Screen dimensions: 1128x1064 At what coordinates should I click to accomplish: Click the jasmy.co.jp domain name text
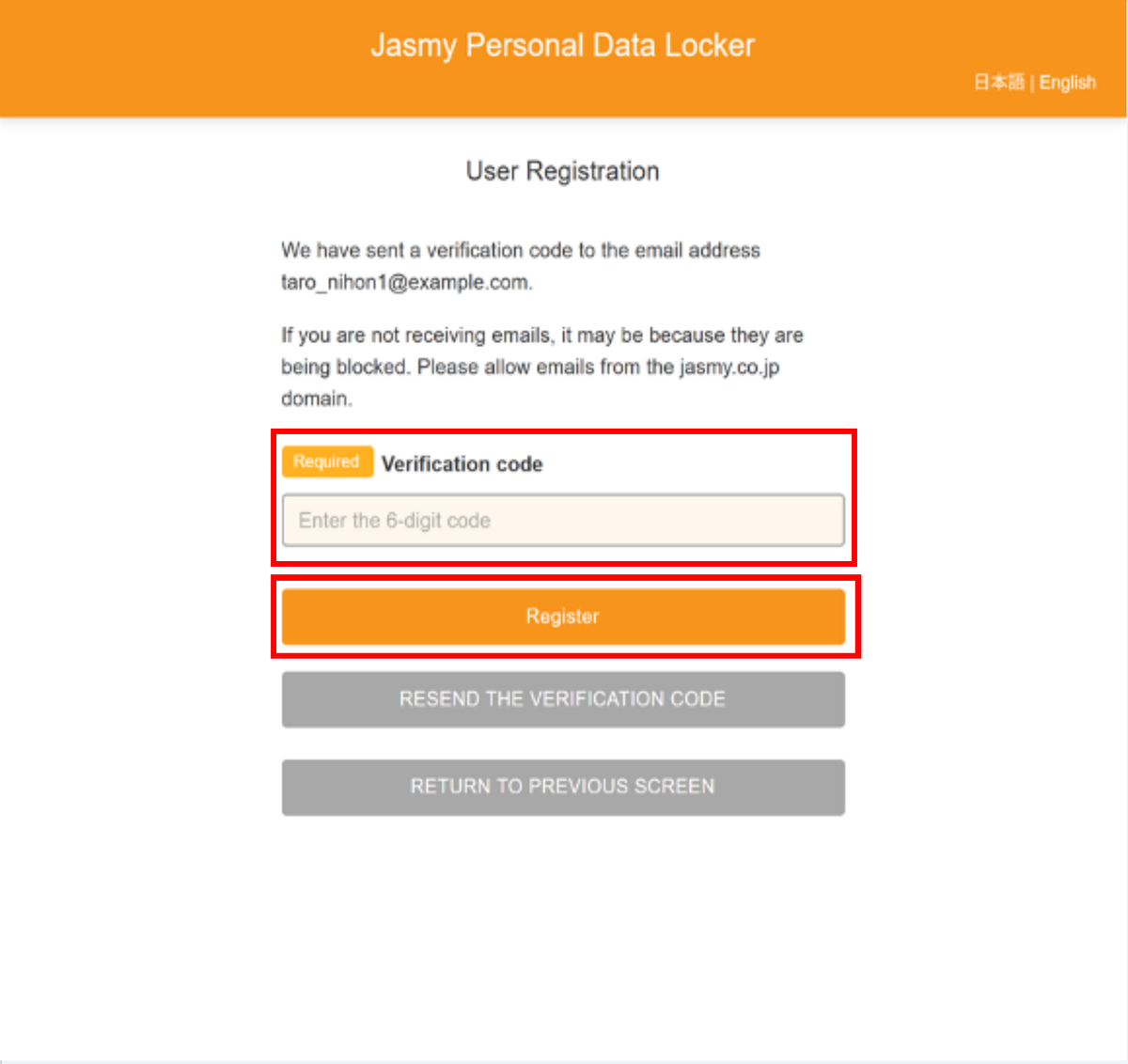[x=729, y=368]
